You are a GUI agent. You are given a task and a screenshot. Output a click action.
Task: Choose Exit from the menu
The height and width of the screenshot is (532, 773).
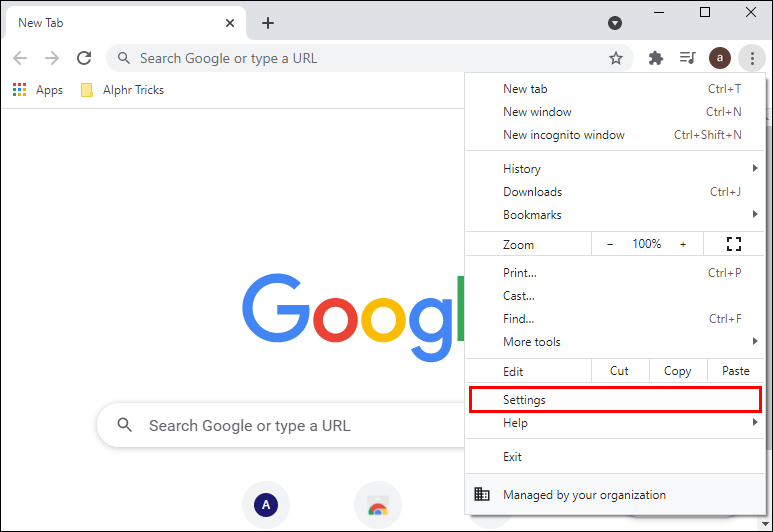tap(615, 457)
